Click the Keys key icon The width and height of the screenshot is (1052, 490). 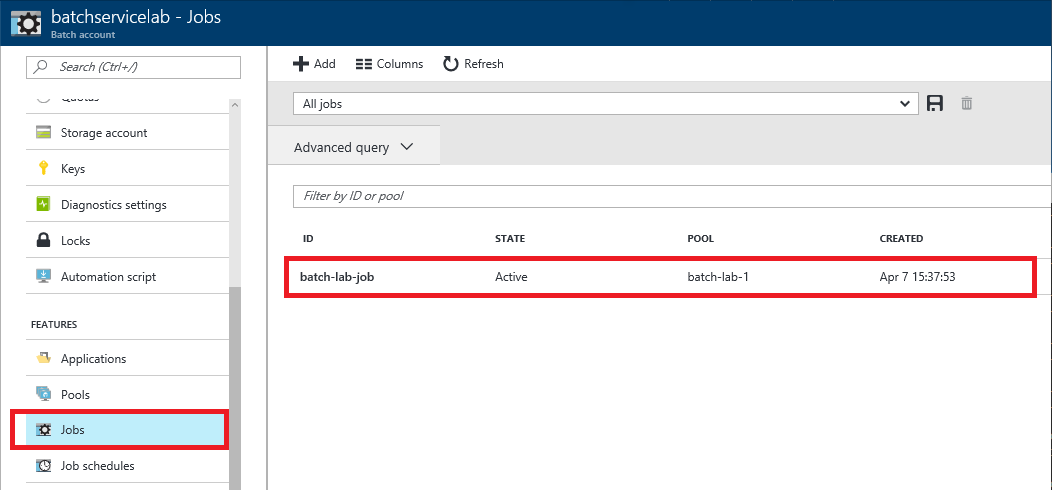[44, 168]
